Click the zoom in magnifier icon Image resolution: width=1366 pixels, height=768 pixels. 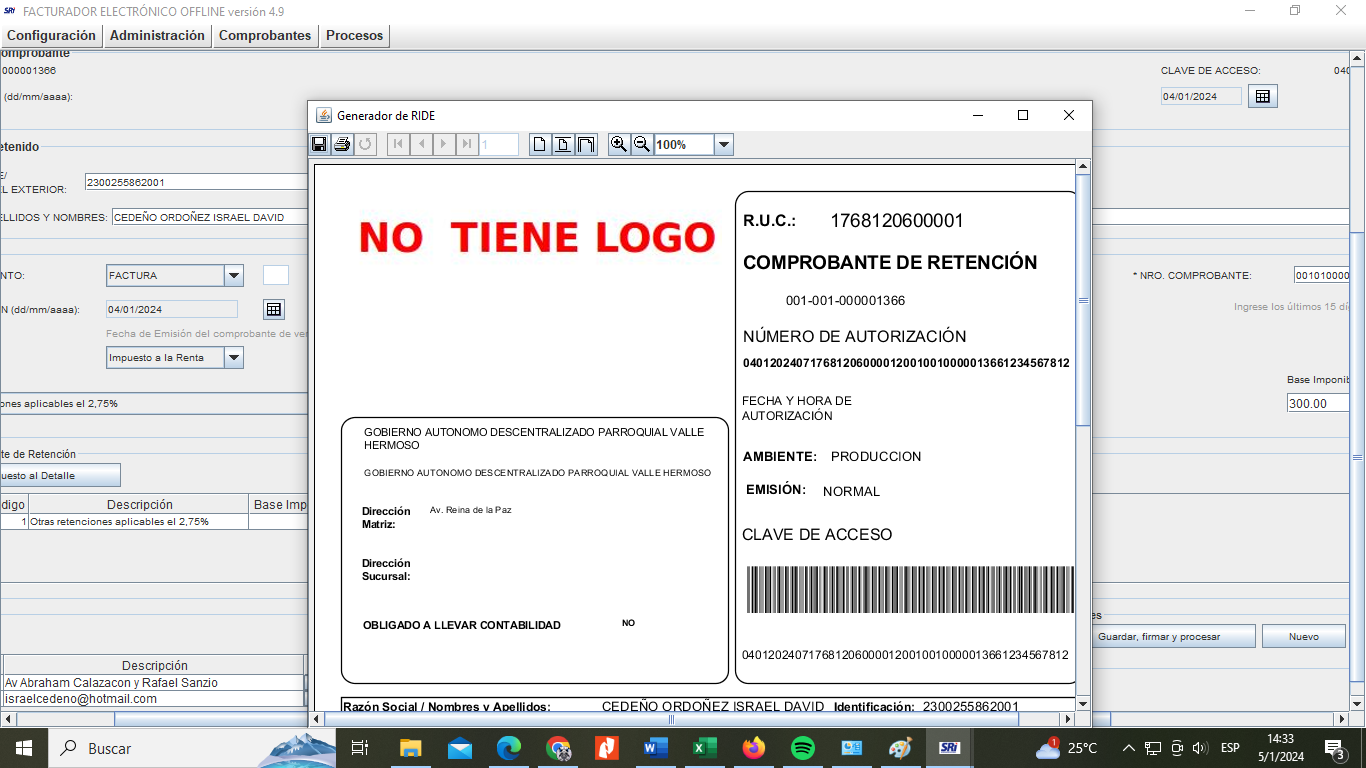pyautogui.click(x=619, y=144)
